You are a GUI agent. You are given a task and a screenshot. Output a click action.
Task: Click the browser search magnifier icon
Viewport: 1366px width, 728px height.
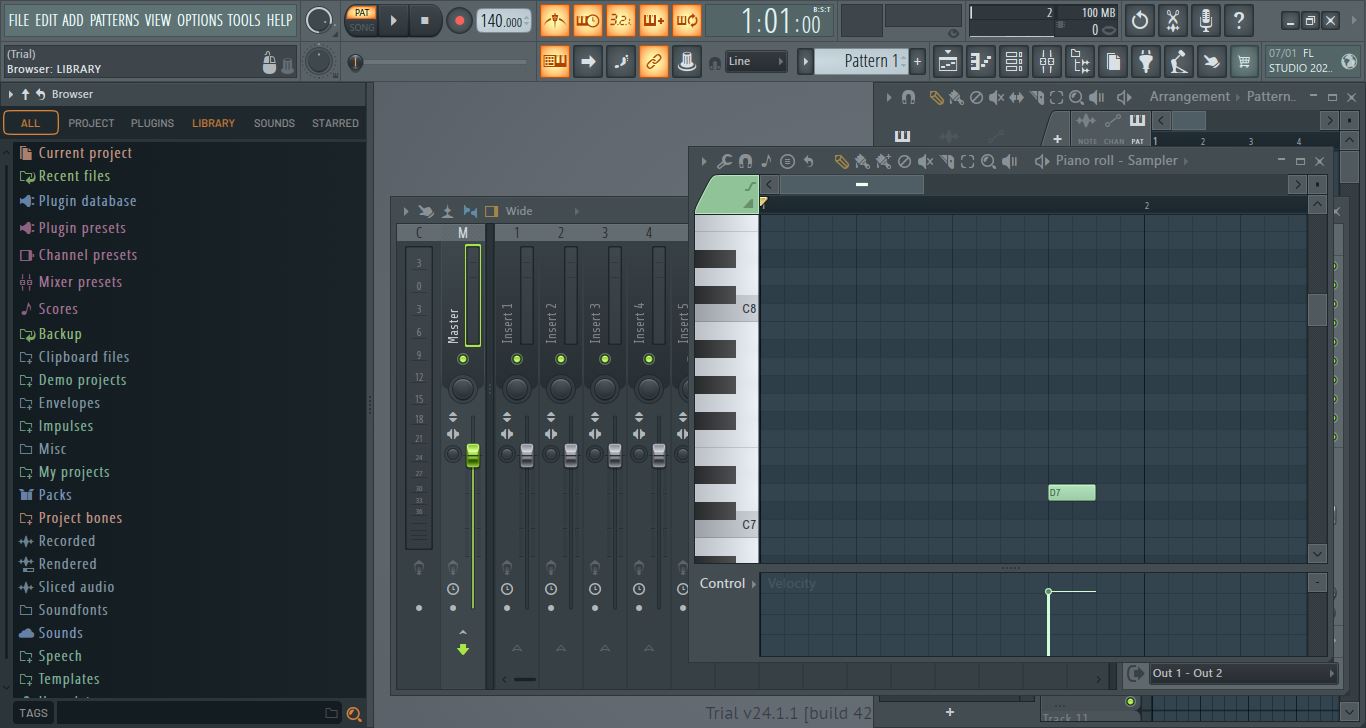click(x=353, y=714)
